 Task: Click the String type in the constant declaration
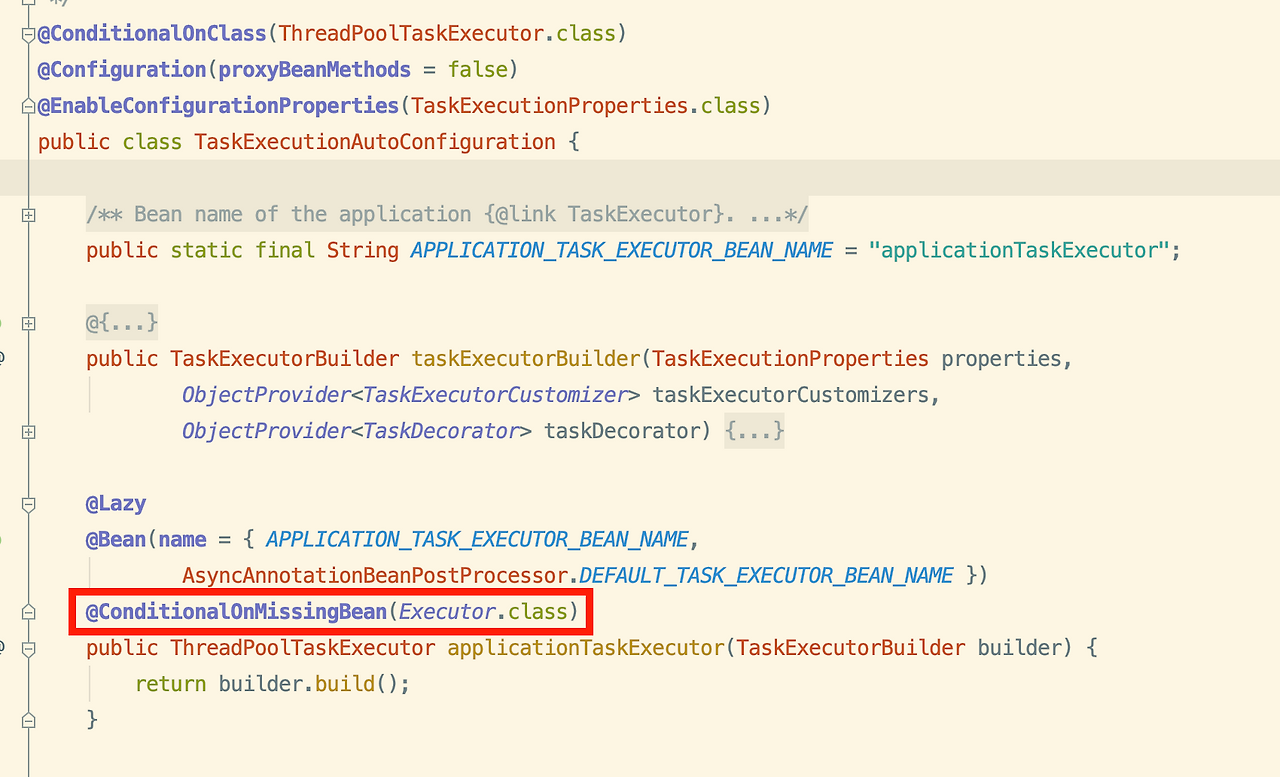pyautogui.click(x=363, y=250)
